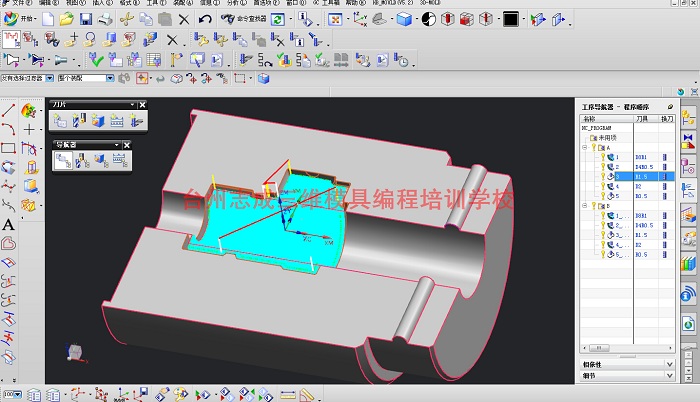Pin the Operation Navigator panel
The image size is (700, 402).
670,107
